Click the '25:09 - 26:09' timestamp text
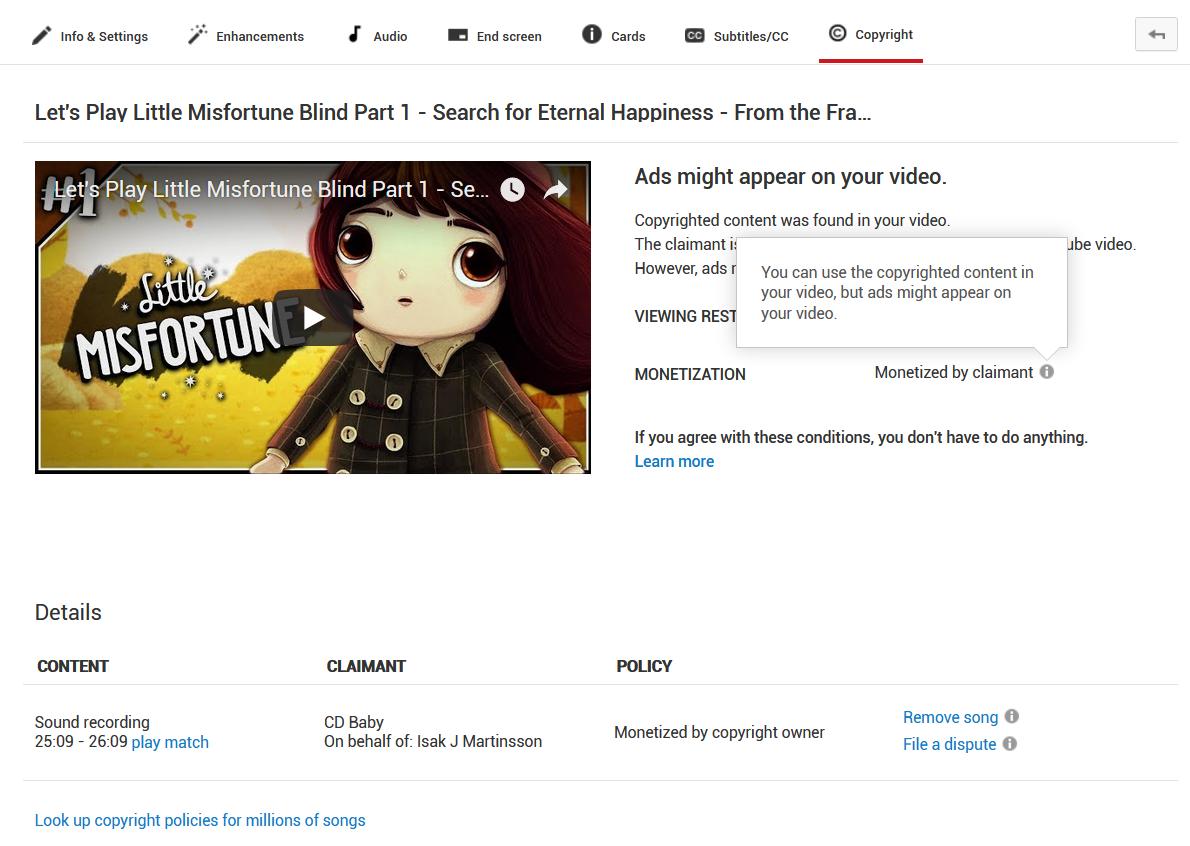The width and height of the screenshot is (1190, 846). [x=80, y=742]
